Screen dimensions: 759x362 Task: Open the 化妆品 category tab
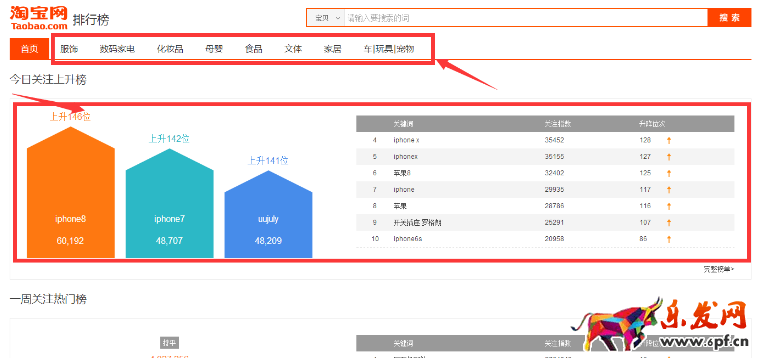point(170,49)
